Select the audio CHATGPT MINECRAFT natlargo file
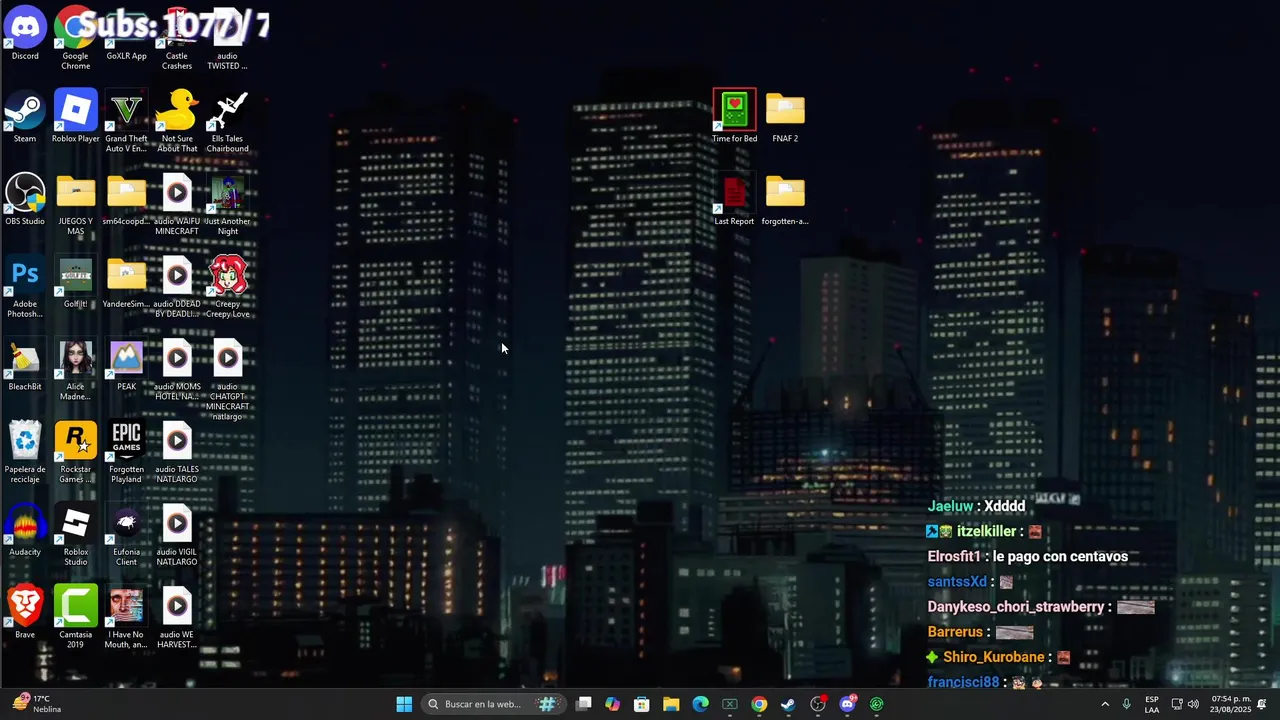The height and width of the screenshot is (720, 1280). [227, 379]
